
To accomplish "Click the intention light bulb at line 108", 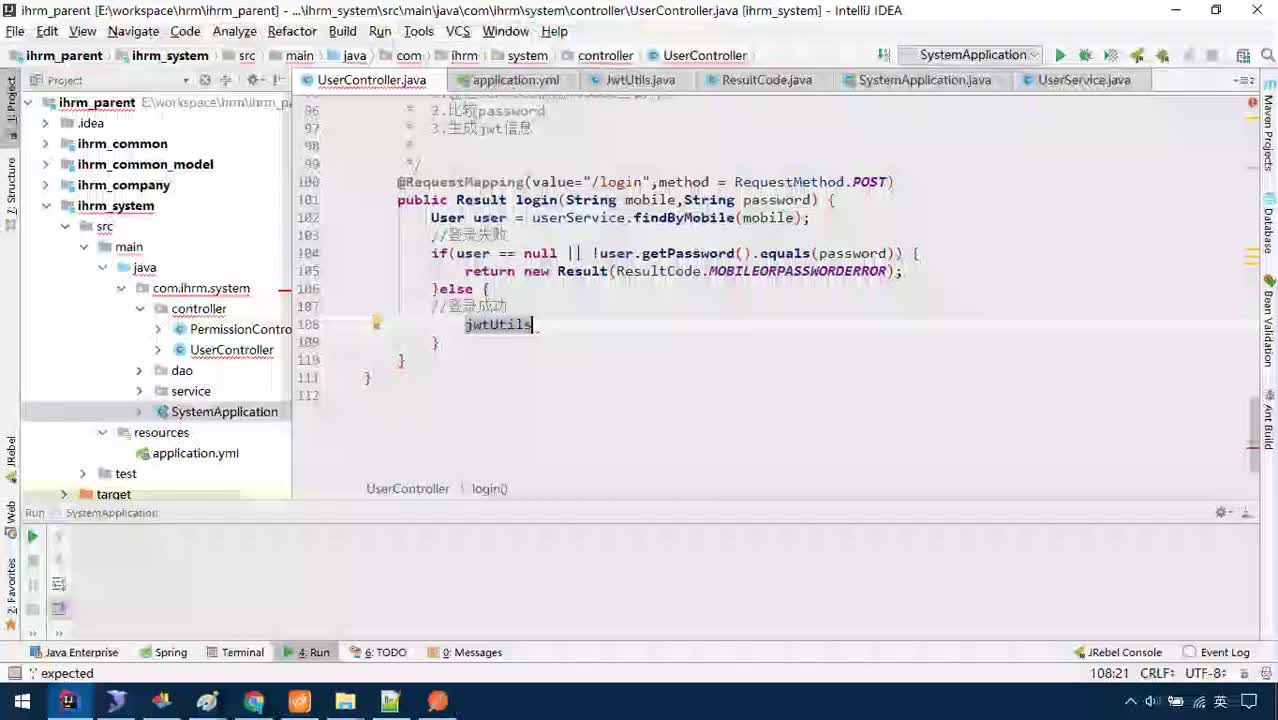I will (377, 323).
